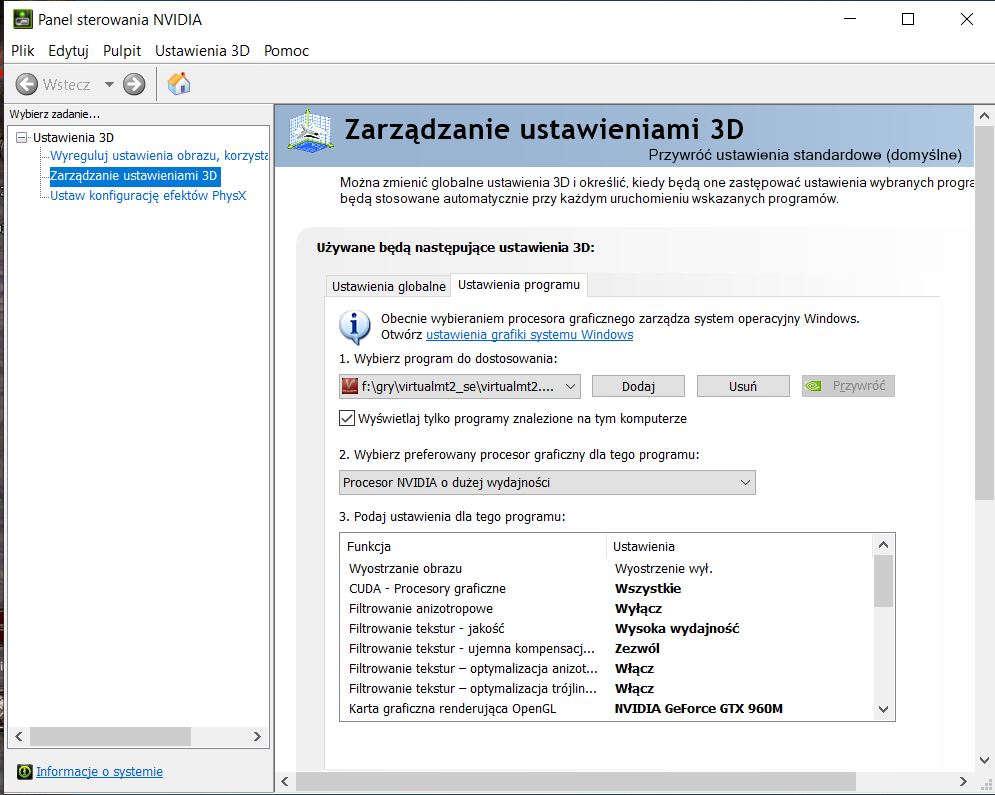Image resolution: width=995 pixels, height=795 pixels.
Task: Click the 'Wysoka wydajność' setting value
Action: [677, 628]
